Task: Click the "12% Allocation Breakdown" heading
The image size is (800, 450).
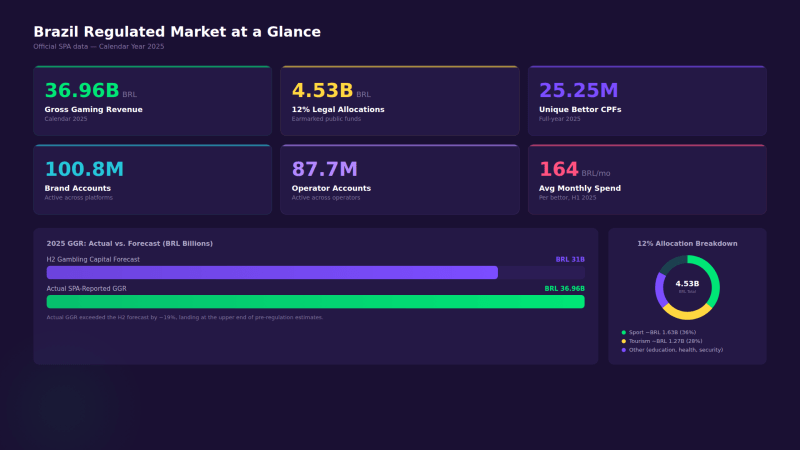Action: click(x=687, y=243)
